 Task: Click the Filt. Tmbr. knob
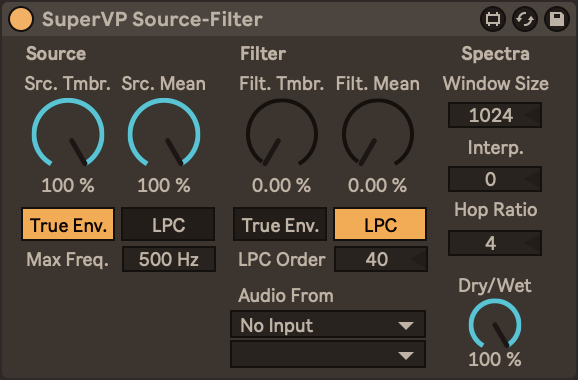click(282, 133)
